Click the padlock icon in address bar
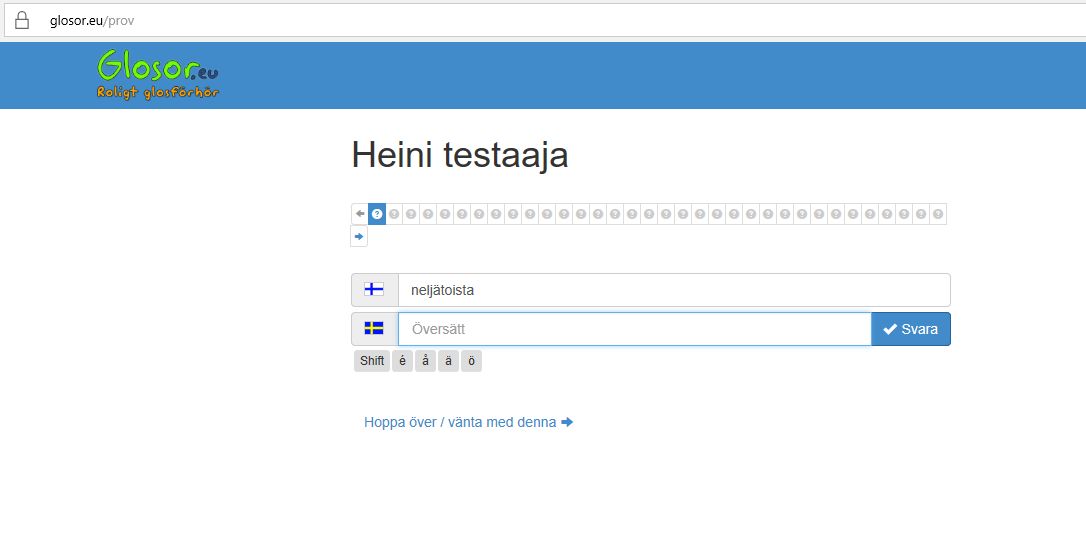The width and height of the screenshot is (1086, 545). point(22,20)
